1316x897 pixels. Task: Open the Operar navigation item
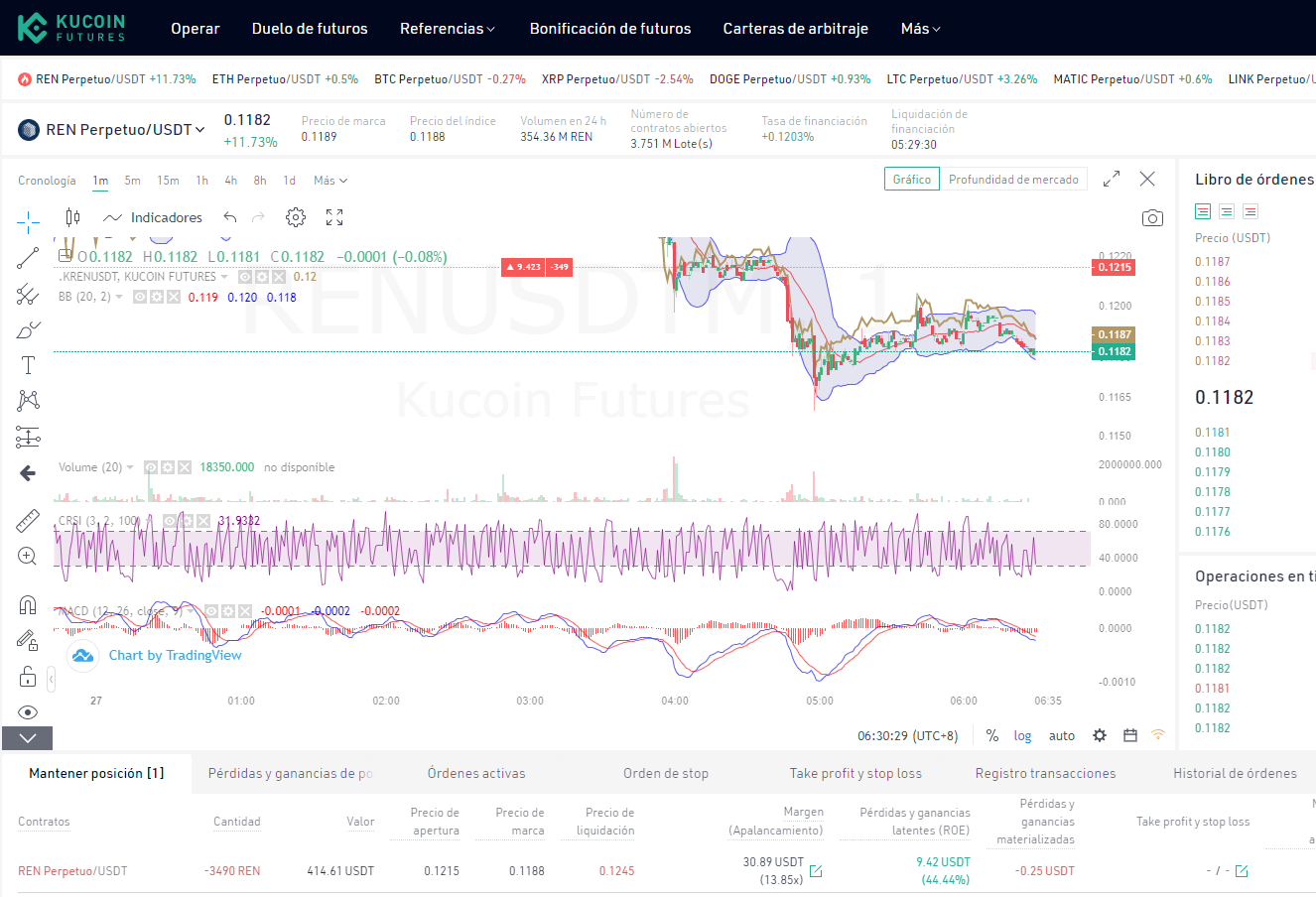pyautogui.click(x=196, y=29)
